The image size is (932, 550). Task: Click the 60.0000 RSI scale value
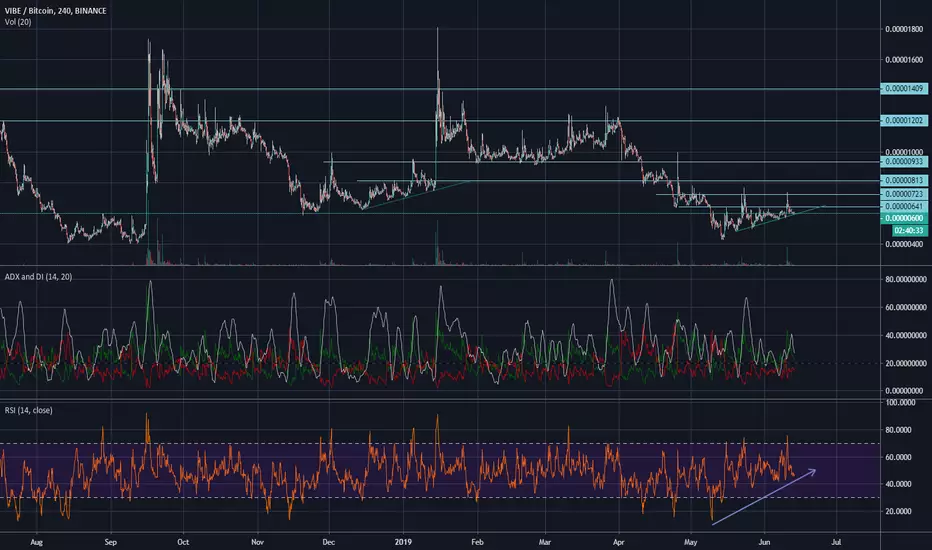(899, 457)
